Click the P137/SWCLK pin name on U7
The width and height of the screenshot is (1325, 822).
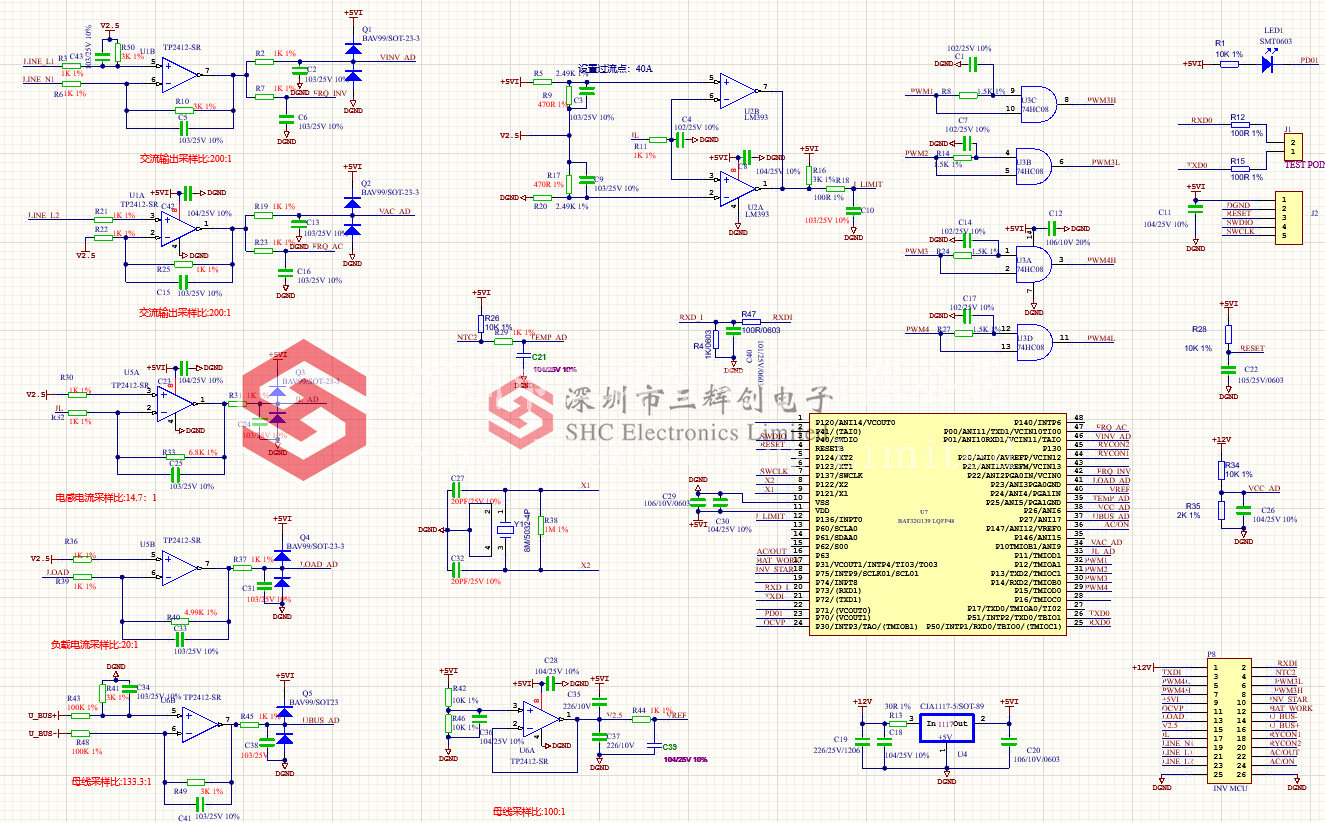coord(838,475)
